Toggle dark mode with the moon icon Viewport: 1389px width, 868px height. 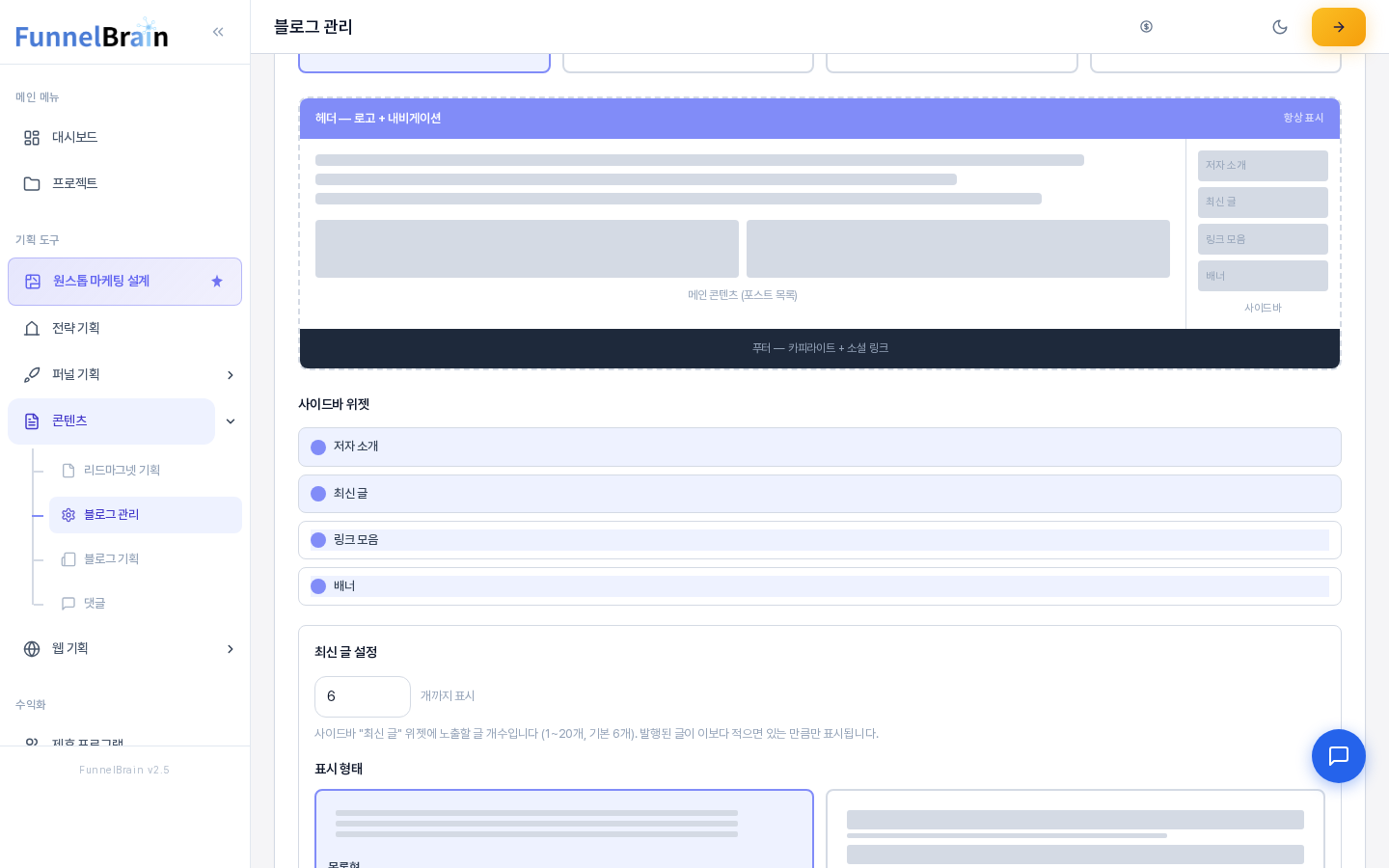(1280, 27)
